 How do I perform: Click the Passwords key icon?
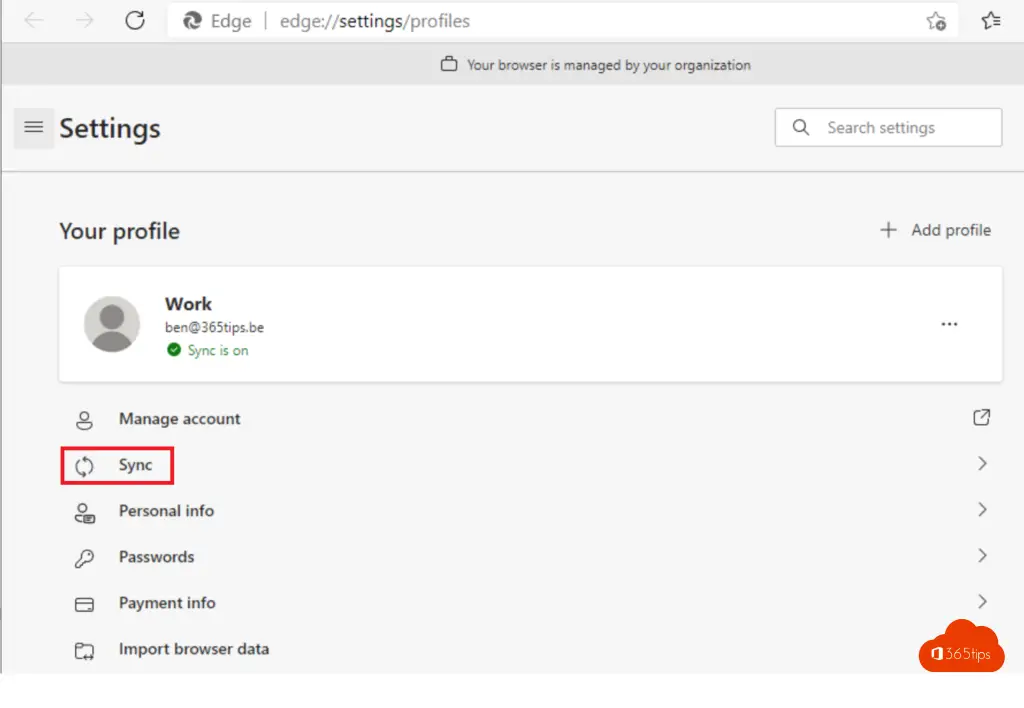click(84, 558)
